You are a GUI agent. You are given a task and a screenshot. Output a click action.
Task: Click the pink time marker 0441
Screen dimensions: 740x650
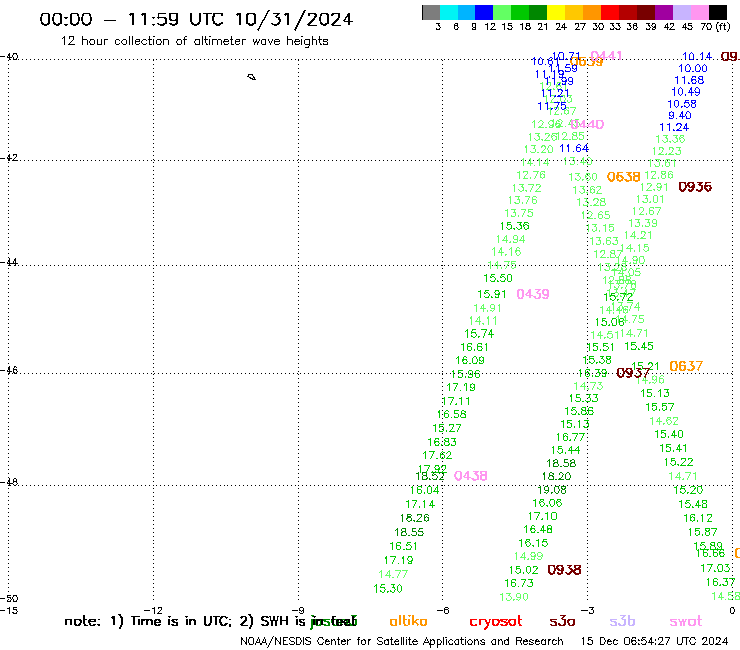tap(606, 56)
